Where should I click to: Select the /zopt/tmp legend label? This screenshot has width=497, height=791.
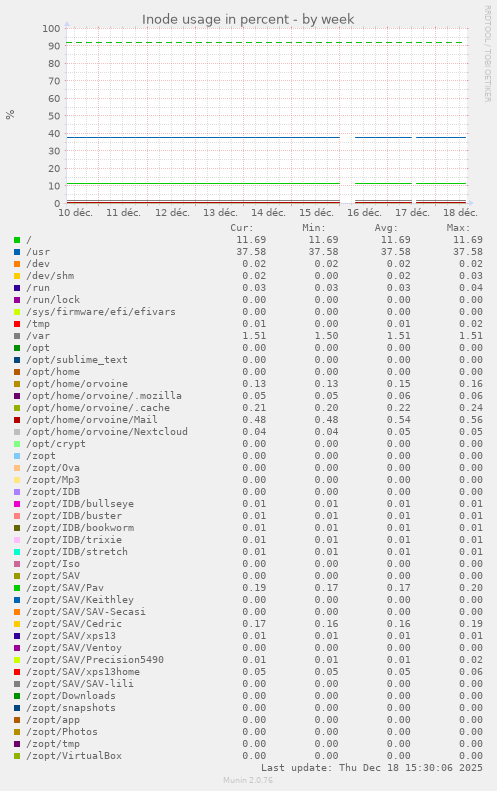pyautogui.click(x=53, y=744)
